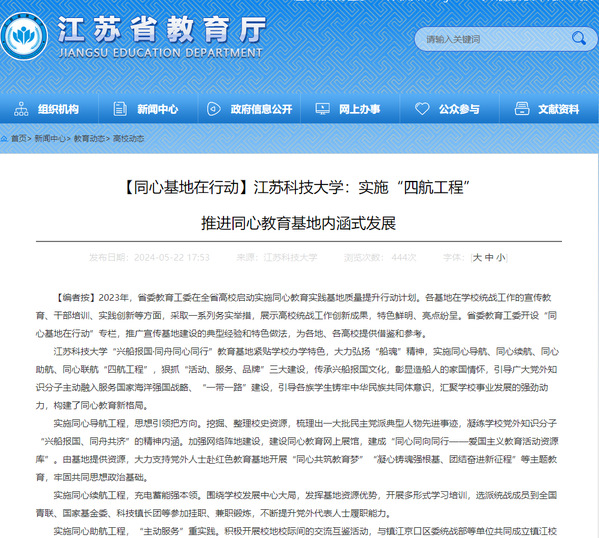Open the 政府信息公开 menu item
Viewport: 599px width, 538px height.
261,109
